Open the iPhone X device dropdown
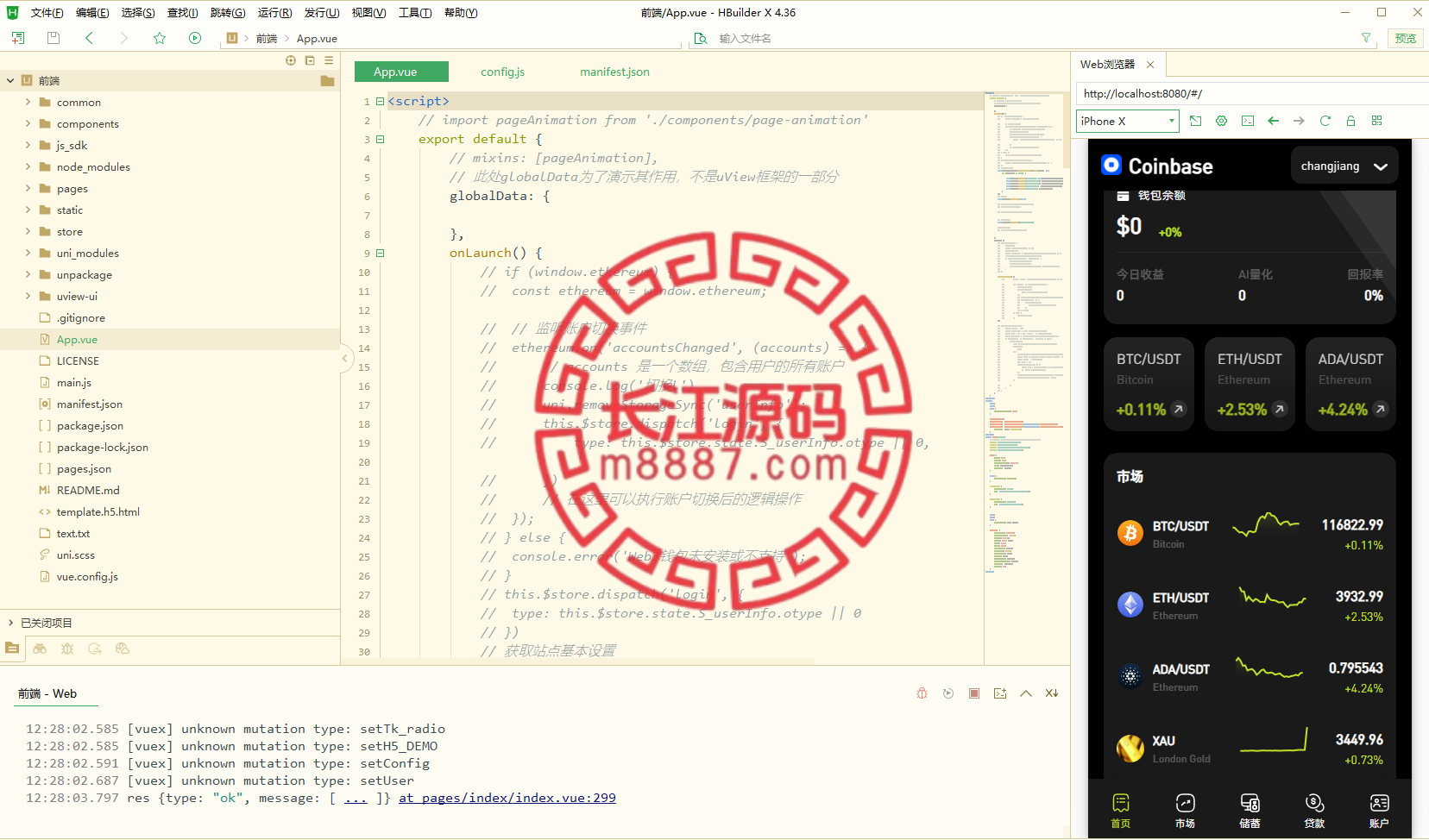The width and height of the screenshot is (1429, 840). pyautogui.click(x=1128, y=121)
